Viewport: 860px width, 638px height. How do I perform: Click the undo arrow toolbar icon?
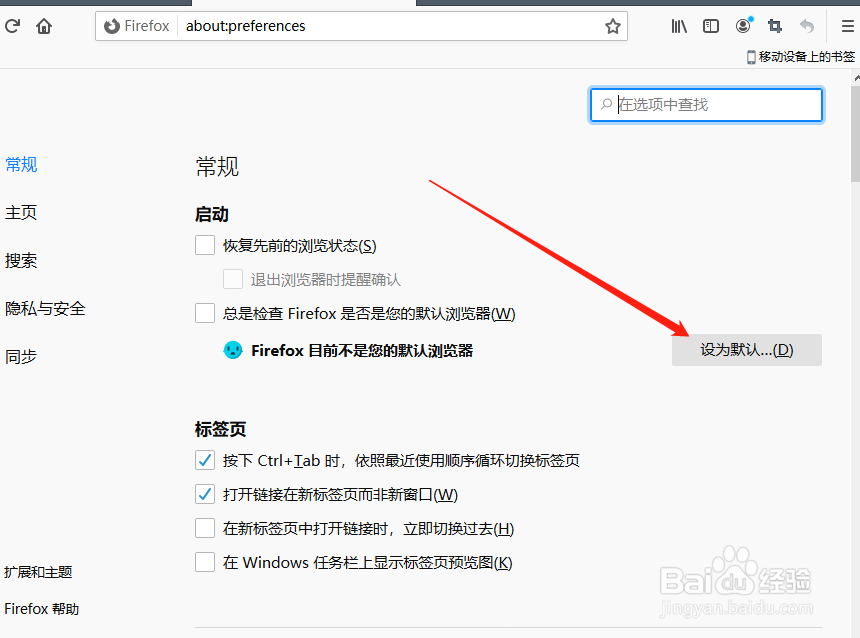[x=807, y=26]
